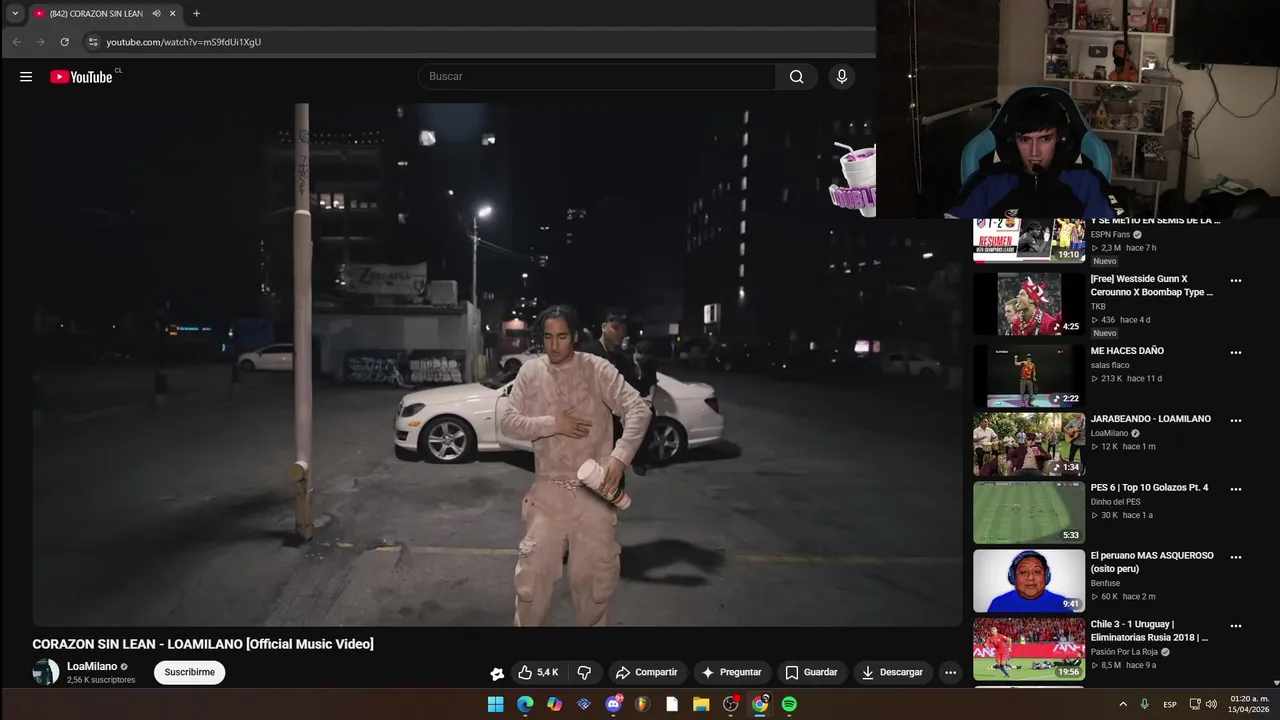This screenshot has width=1280, height=720.
Task: Click the search magnifier button
Action: point(796,77)
